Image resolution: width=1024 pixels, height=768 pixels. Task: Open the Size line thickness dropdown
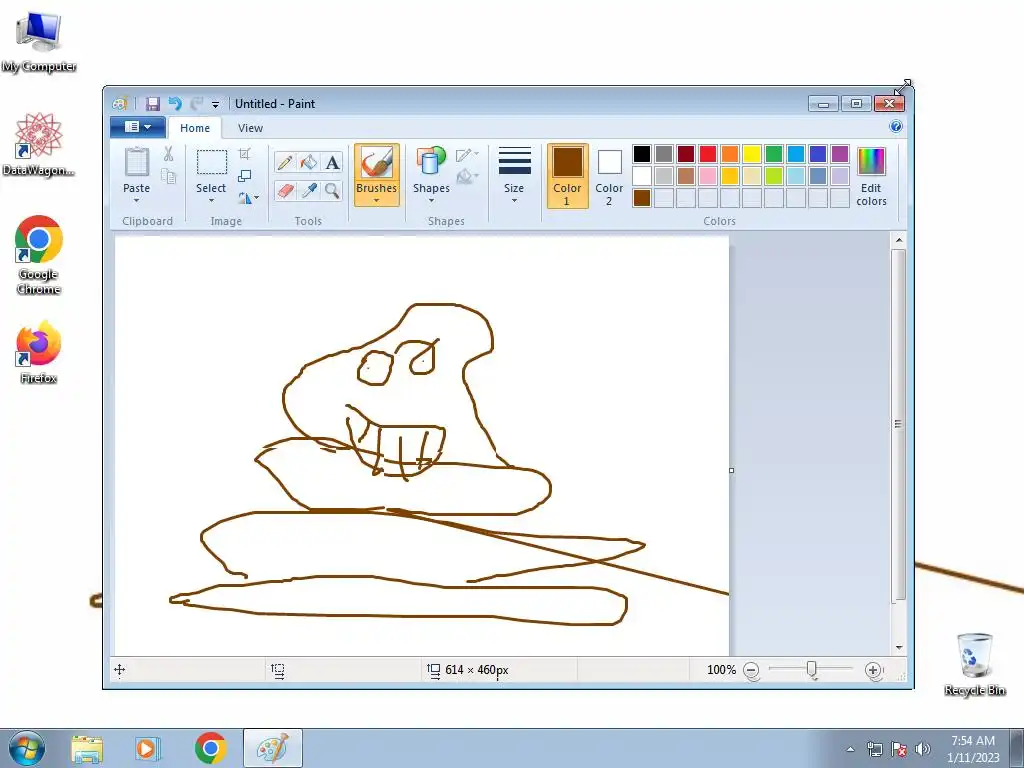[x=514, y=175]
